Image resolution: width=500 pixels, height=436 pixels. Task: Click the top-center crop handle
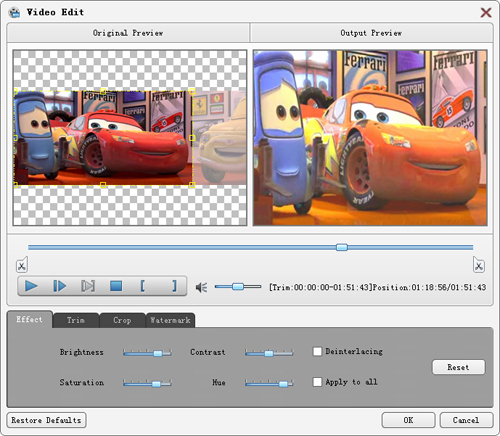[103, 91]
